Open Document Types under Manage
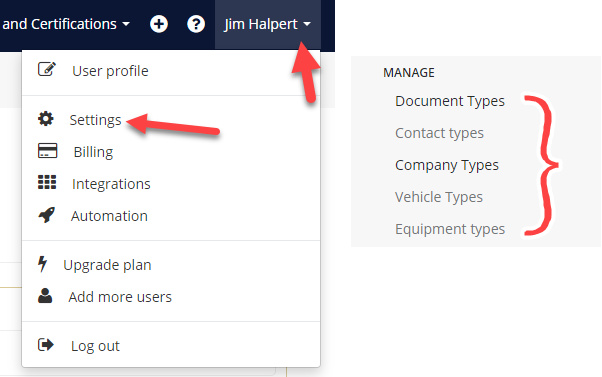Image resolution: width=602 pixels, height=377 pixels. pyautogui.click(x=450, y=101)
